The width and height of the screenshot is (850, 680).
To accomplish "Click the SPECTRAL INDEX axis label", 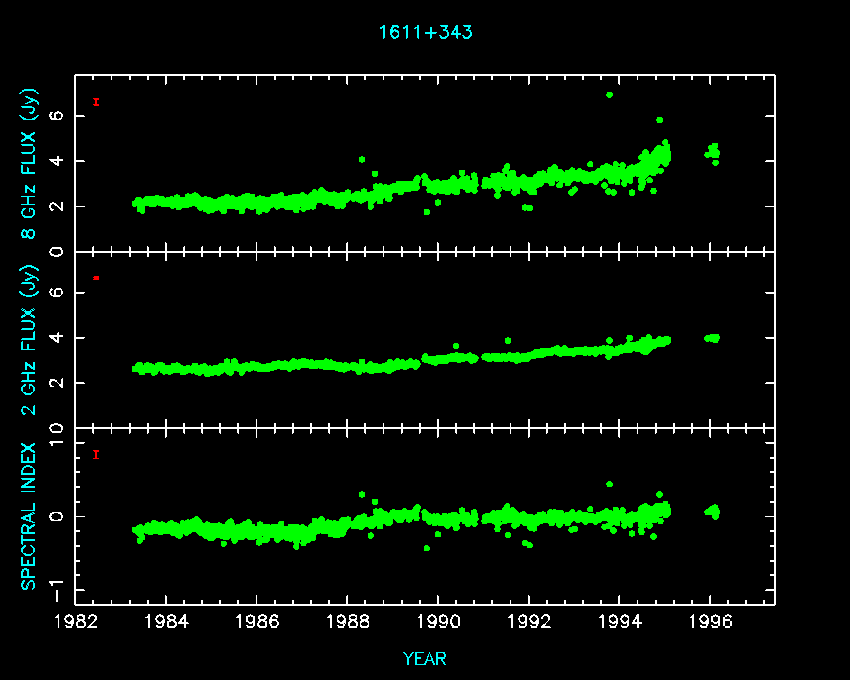I will click(x=30, y=515).
